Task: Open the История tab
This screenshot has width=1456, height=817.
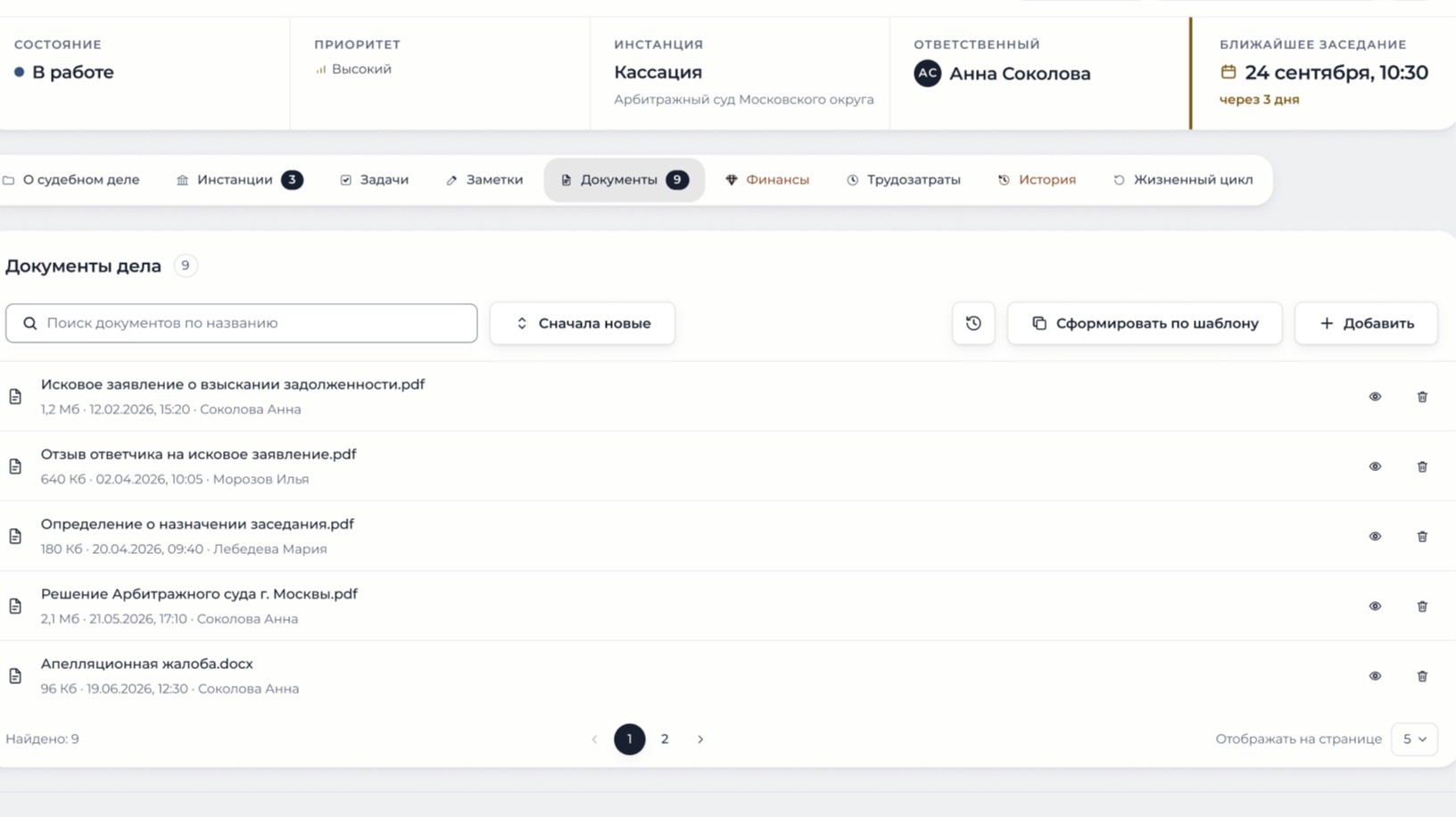Action: coord(1037,180)
